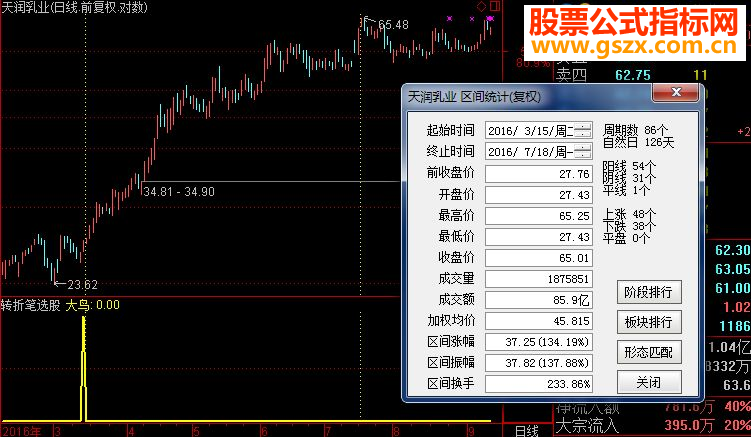
Task: Click the 下跌 38个 text
Action: pyautogui.click(x=629, y=226)
